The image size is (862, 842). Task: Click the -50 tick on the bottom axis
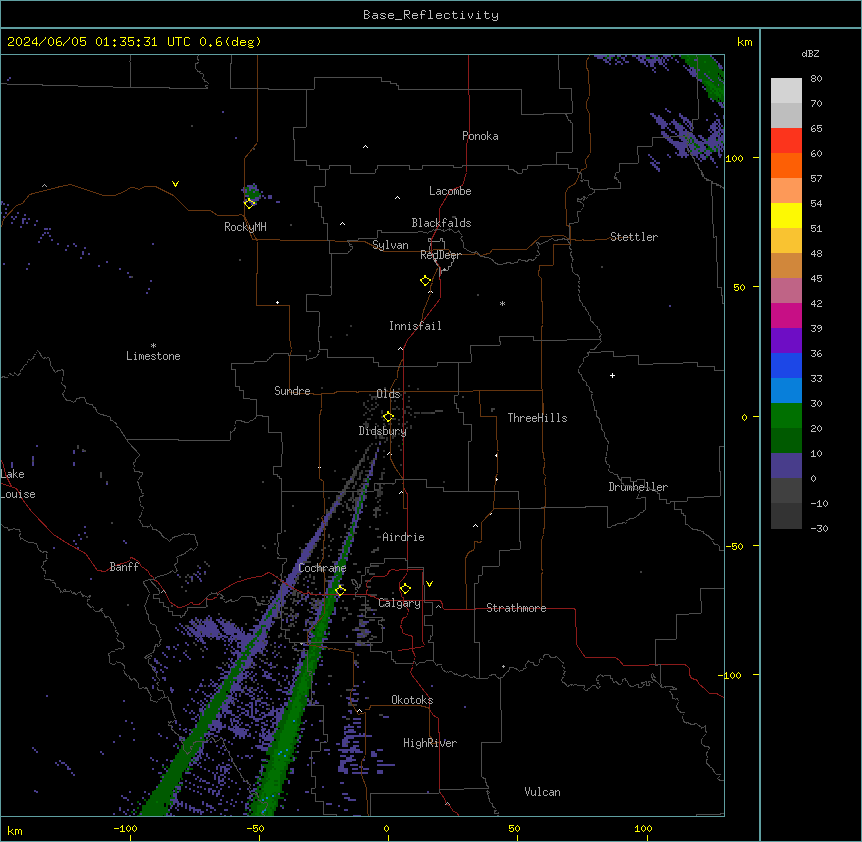(255, 828)
